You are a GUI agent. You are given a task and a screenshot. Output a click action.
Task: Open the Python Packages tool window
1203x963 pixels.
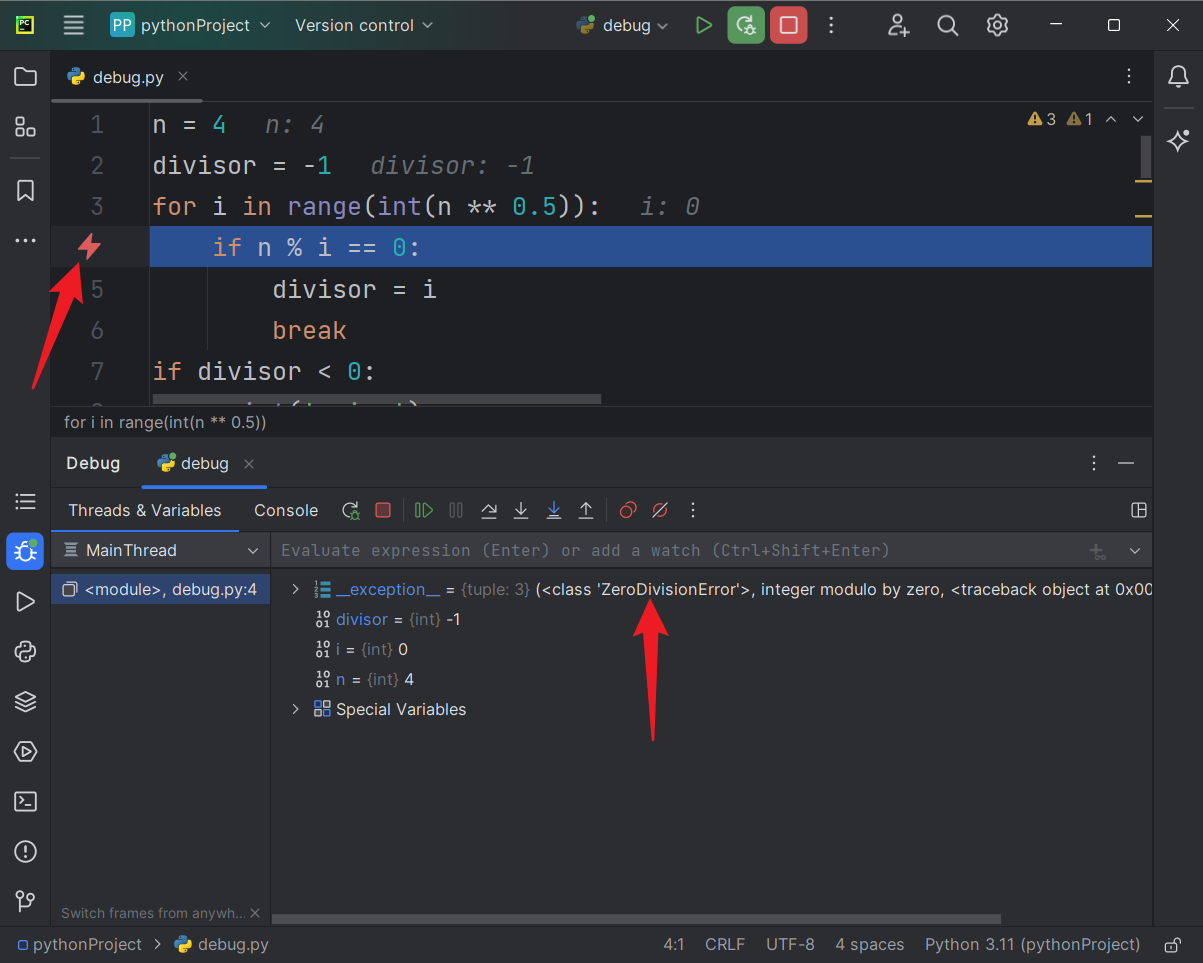26,701
